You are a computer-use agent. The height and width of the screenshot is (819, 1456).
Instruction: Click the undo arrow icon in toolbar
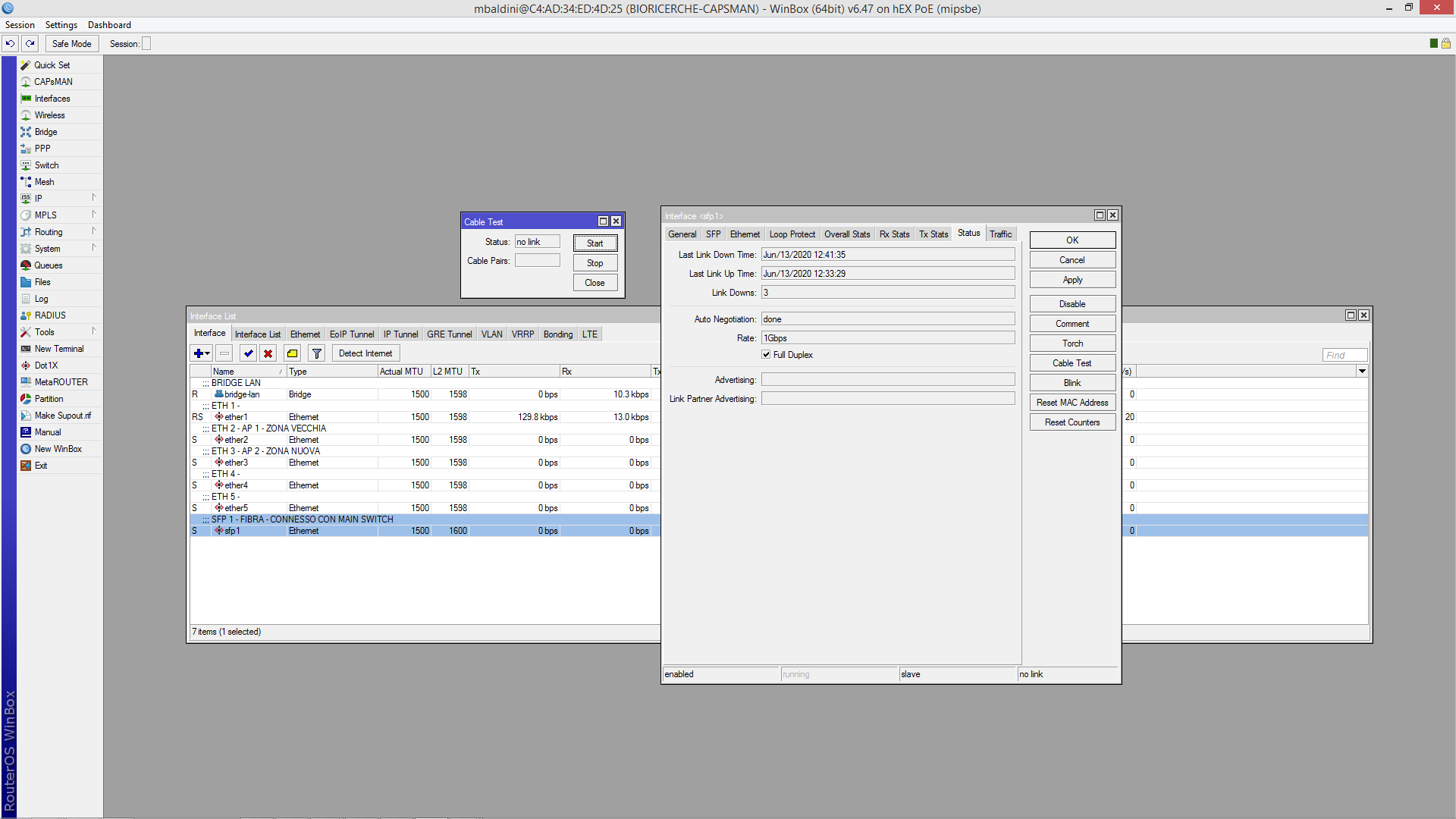pyautogui.click(x=11, y=44)
